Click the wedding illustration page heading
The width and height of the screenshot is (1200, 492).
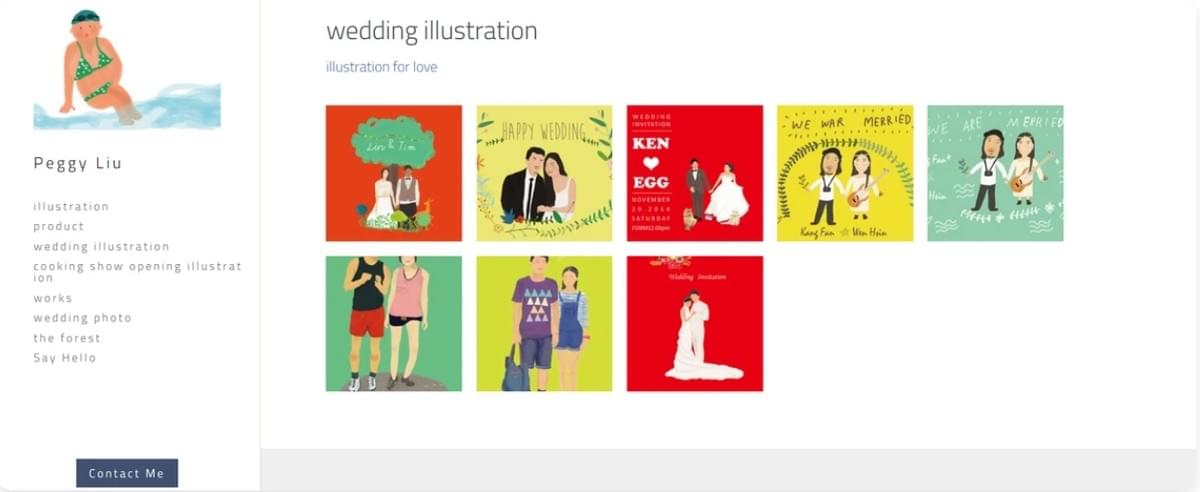[x=432, y=31]
